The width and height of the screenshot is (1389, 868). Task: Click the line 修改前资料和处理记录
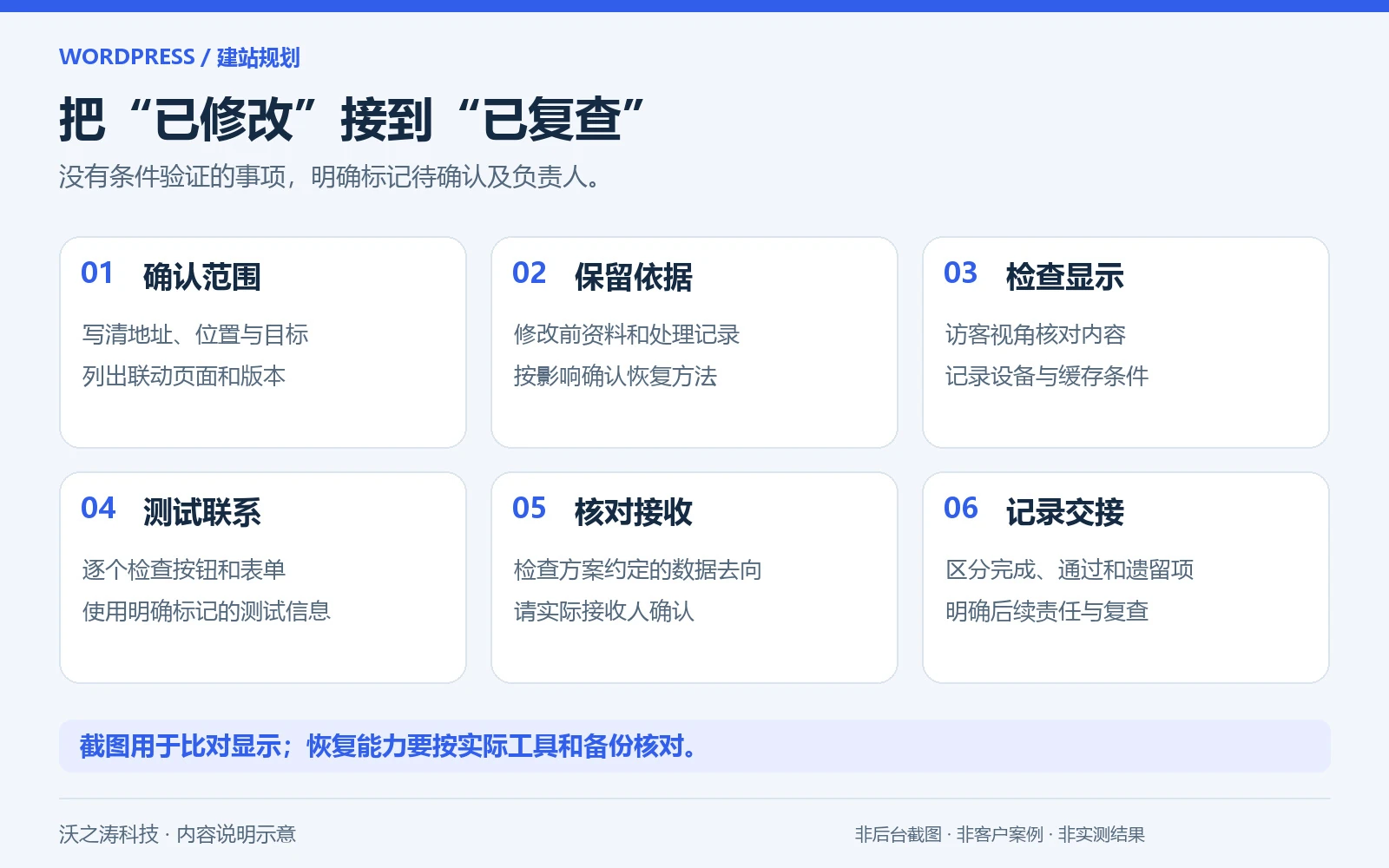tap(627, 335)
